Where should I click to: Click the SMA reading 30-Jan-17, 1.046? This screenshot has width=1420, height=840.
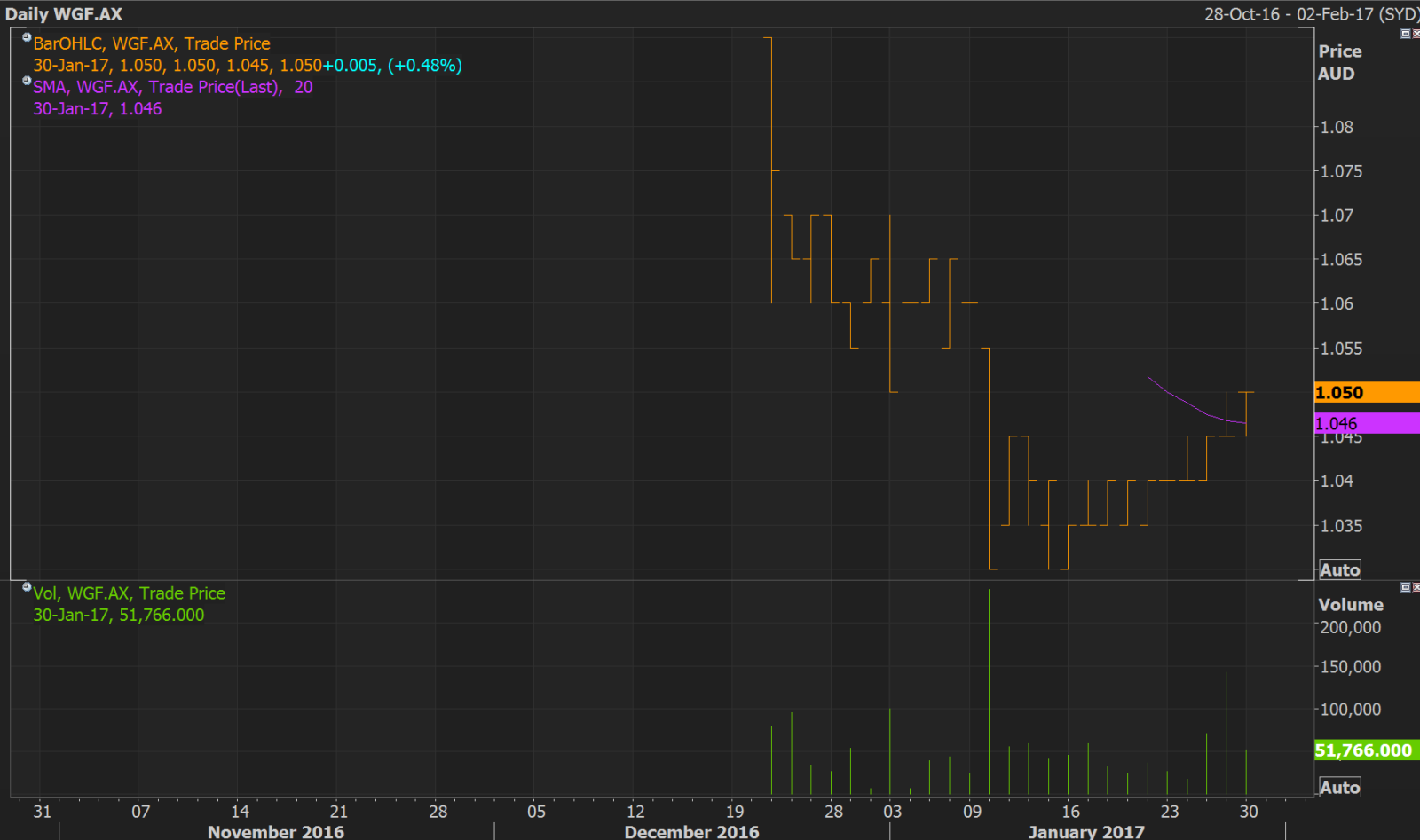click(x=98, y=109)
